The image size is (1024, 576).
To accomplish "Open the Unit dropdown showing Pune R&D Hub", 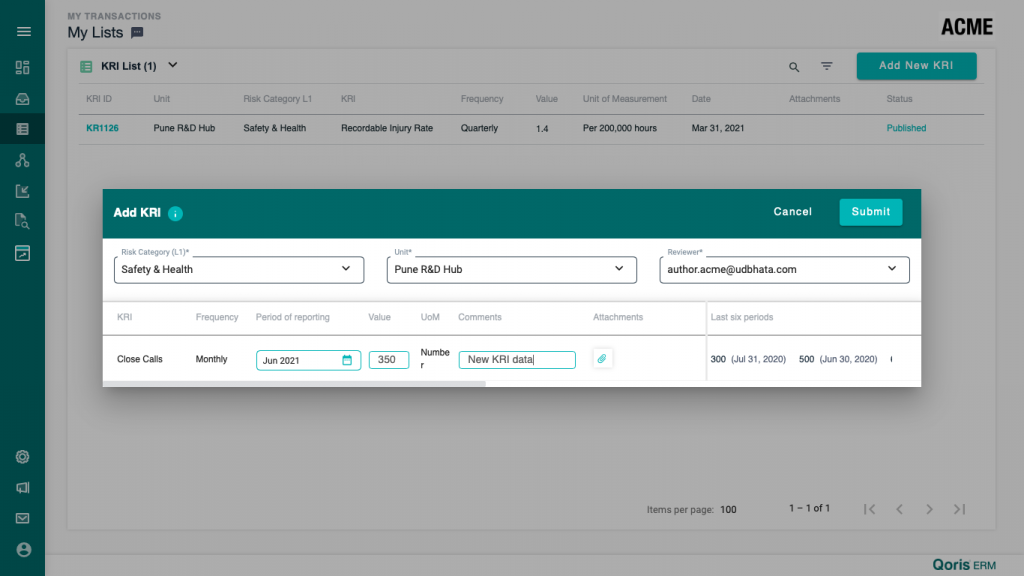I will 511,270.
